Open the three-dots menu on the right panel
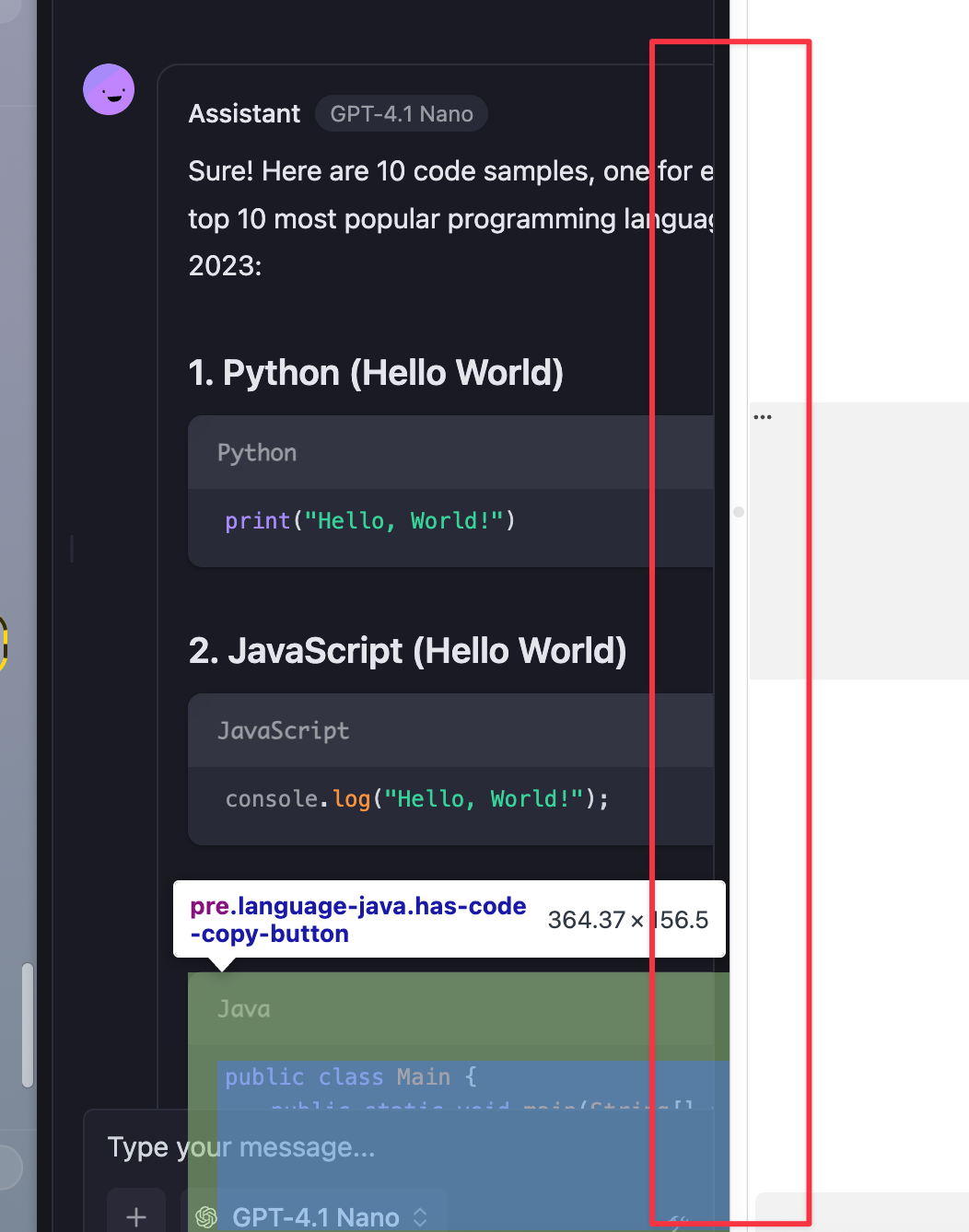 763,417
